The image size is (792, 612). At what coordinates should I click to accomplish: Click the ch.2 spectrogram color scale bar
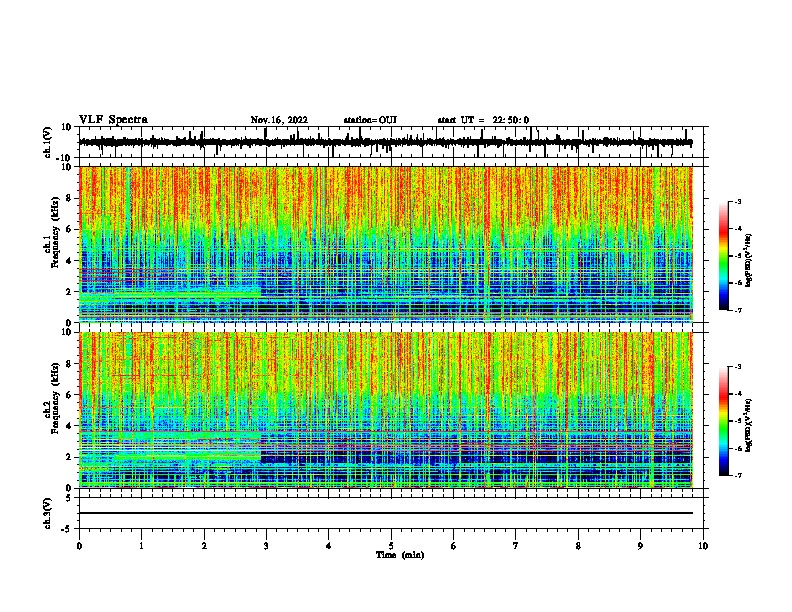tap(723, 421)
